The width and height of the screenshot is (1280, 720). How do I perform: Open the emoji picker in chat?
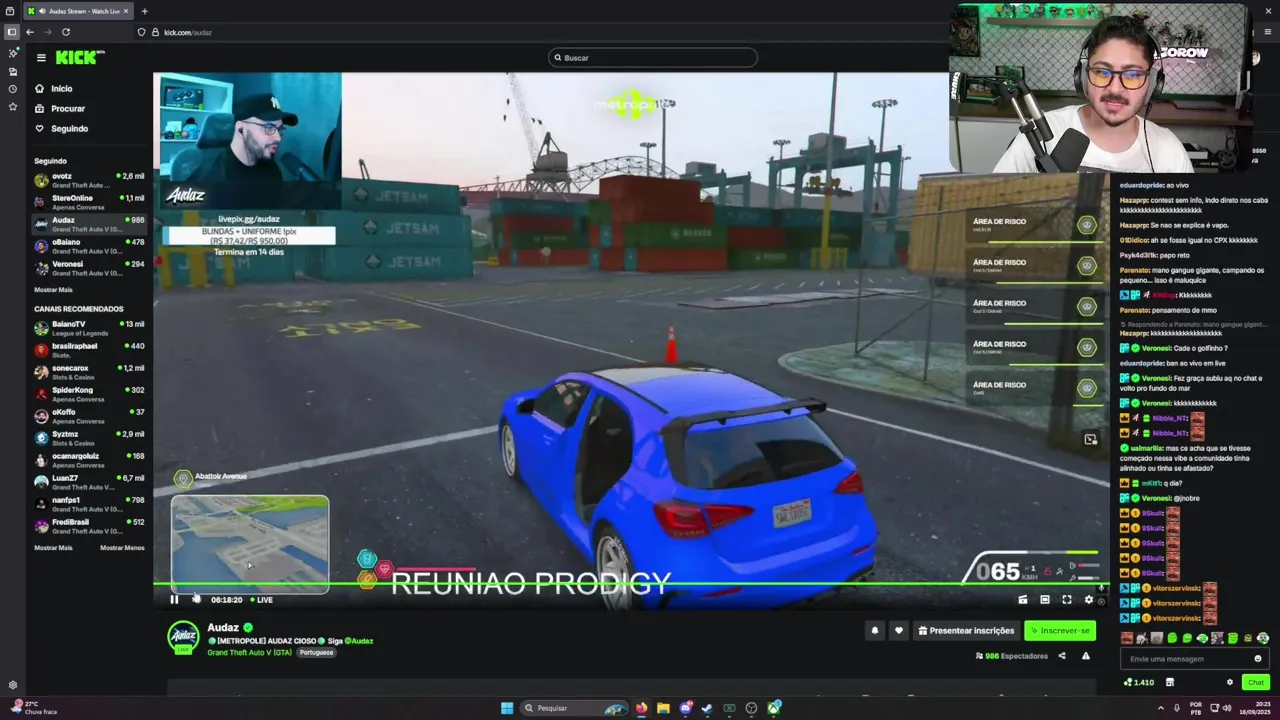tap(1258, 659)
